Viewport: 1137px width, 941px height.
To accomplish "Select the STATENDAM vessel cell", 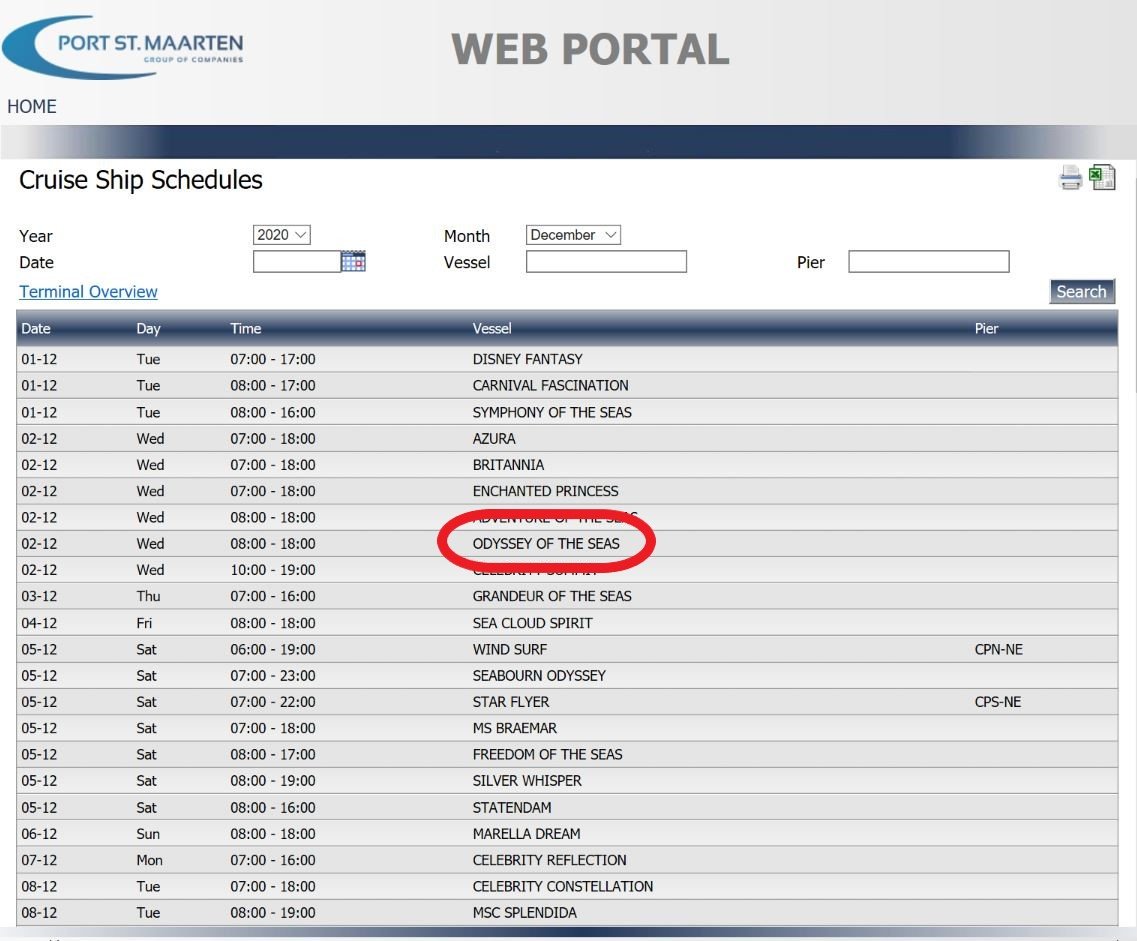I will tap(512, 807).
